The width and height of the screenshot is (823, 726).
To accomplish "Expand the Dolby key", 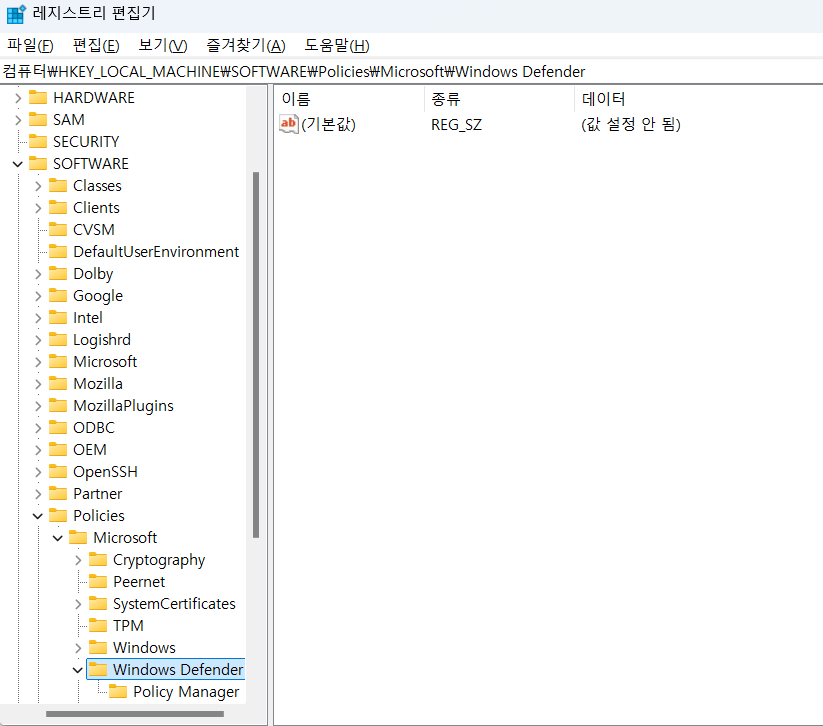I will tap(38, 274).
